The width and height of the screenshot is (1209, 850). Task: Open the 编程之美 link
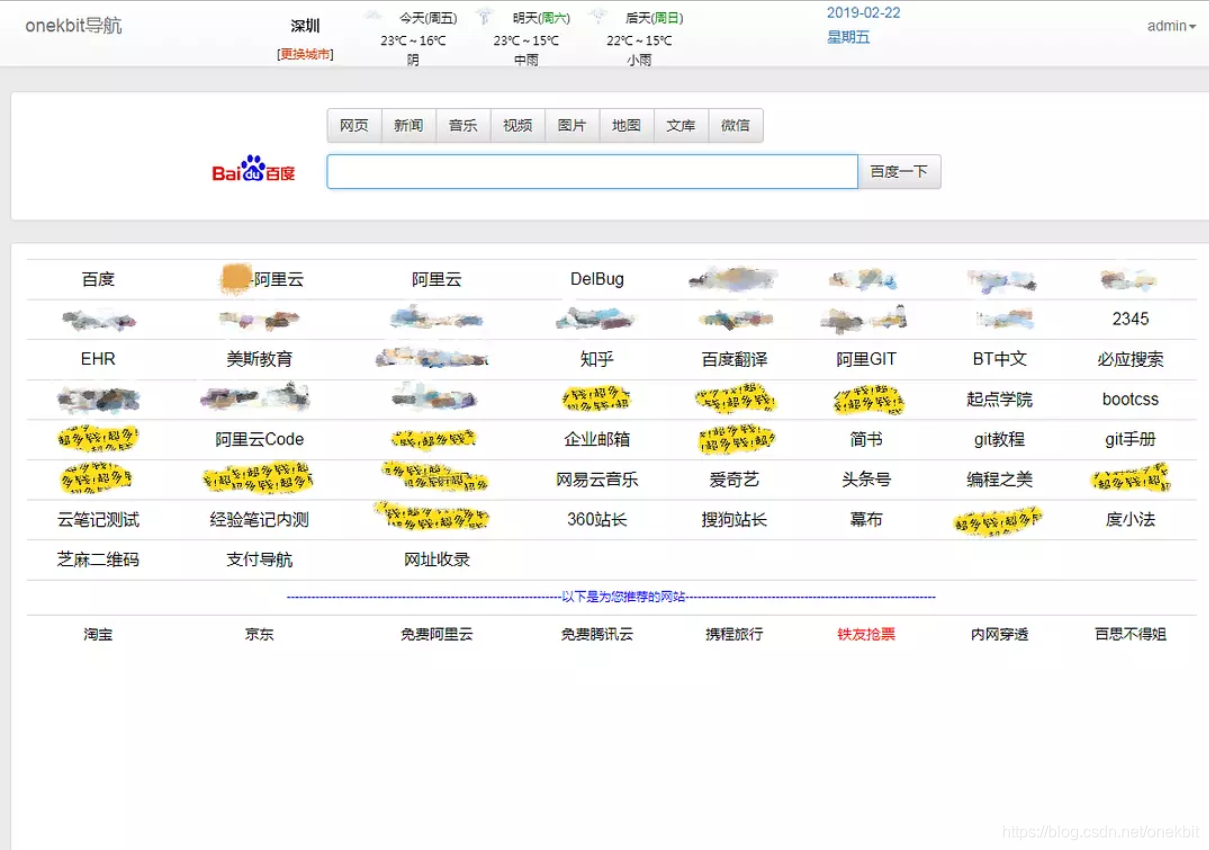[x=1000, y=479]
